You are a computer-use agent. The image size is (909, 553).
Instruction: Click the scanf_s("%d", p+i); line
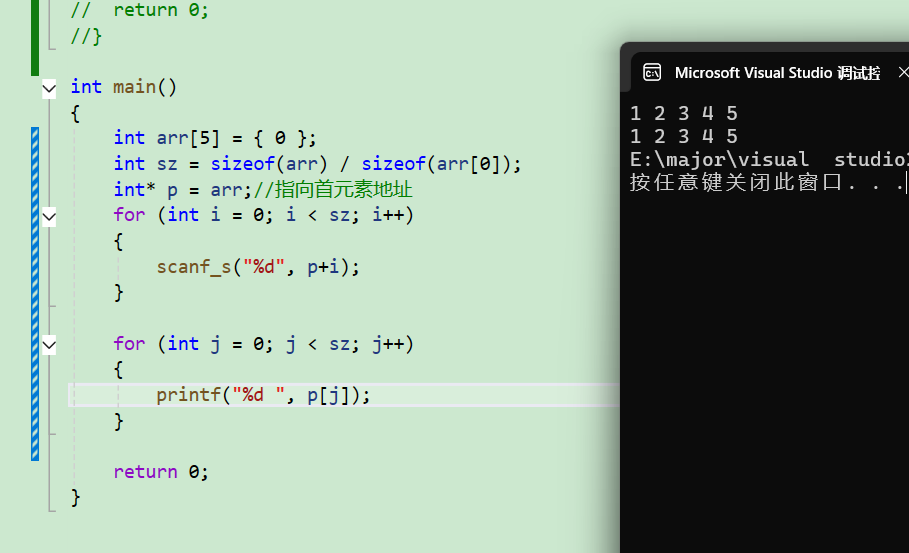(x=258, y=267)
